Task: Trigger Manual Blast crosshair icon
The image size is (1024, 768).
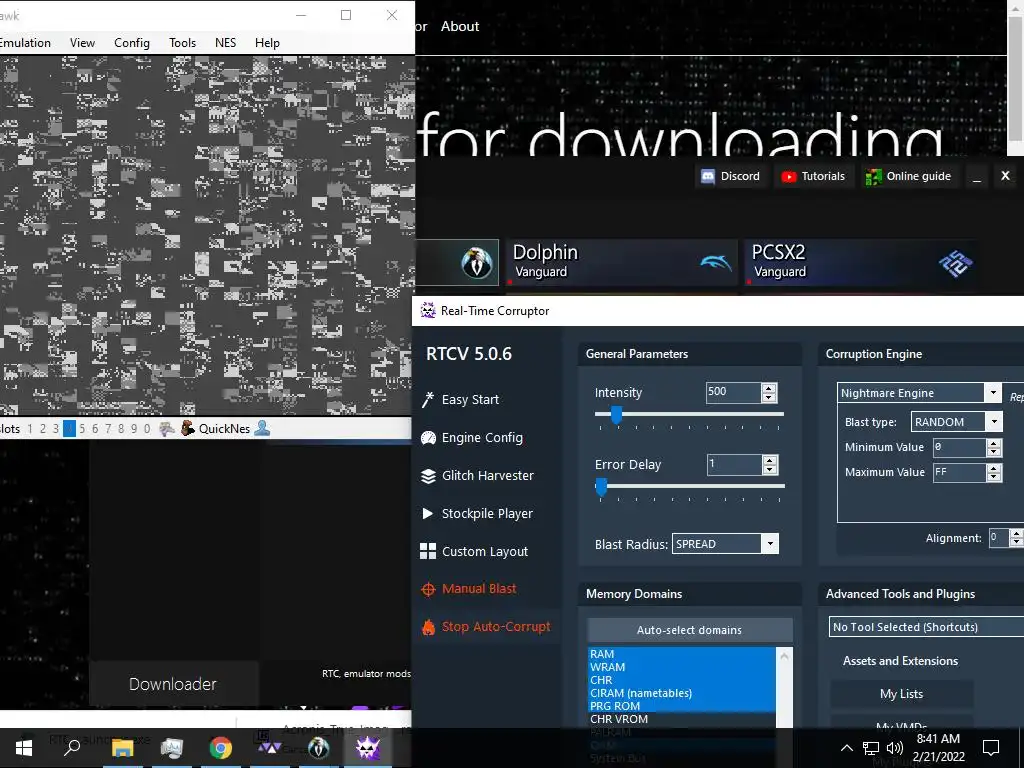Action: (428, 589)
